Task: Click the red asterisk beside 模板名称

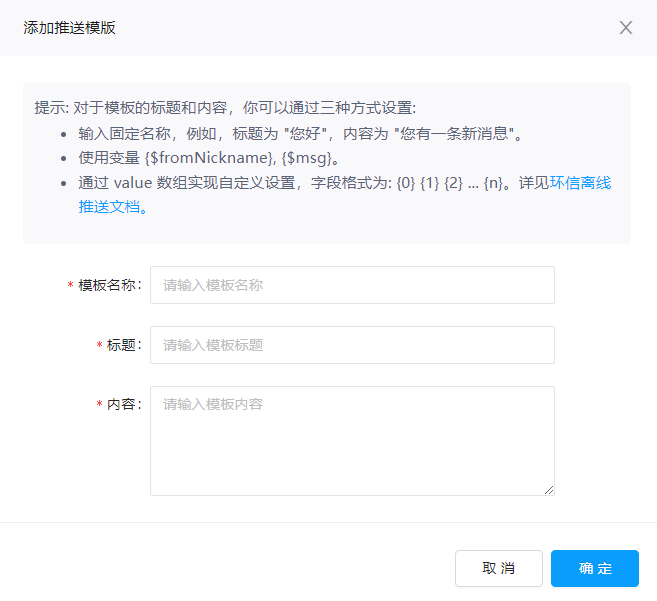Action: 70,286
